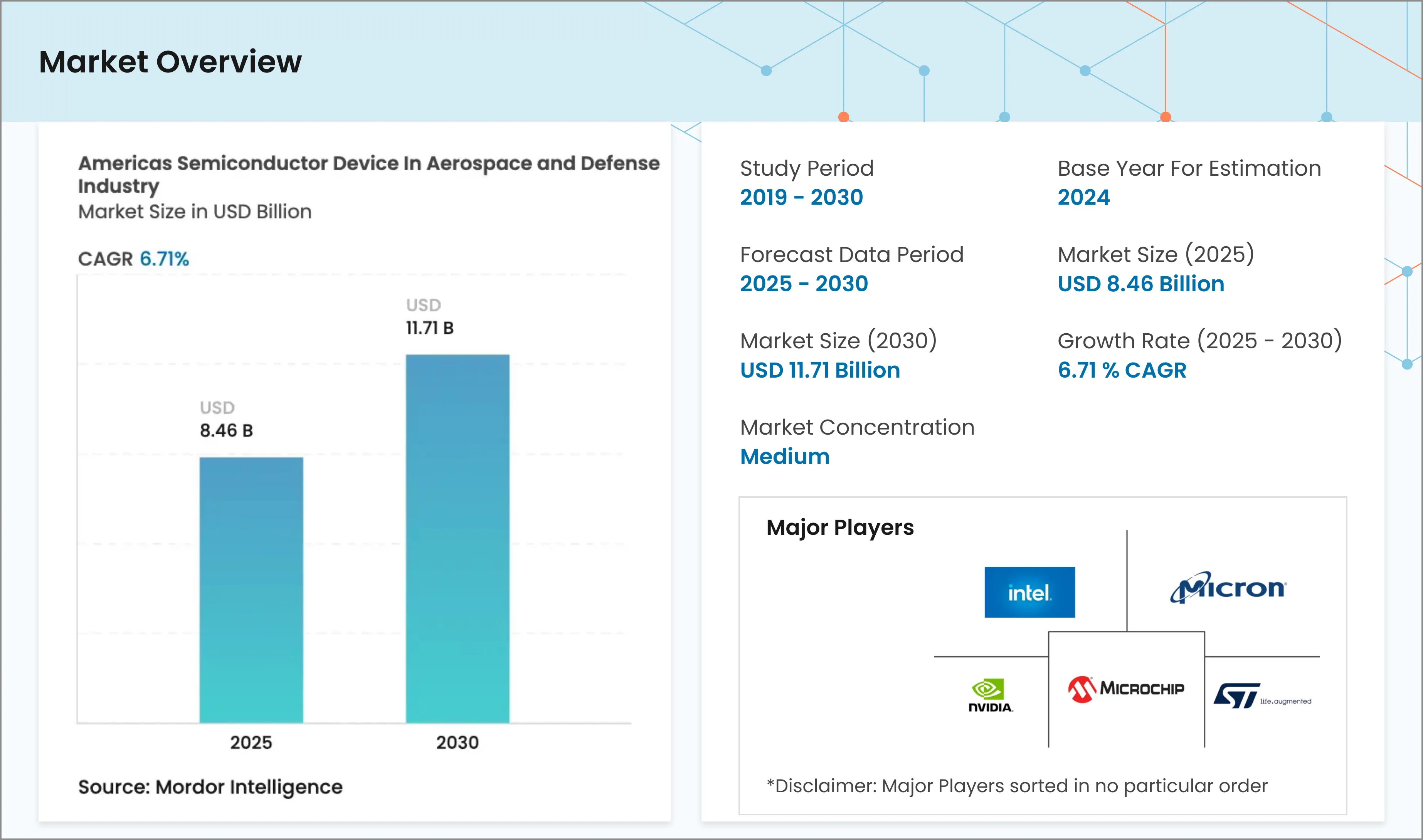This screenshot has height=840, width=1423.
Task: Click the Source: Mordor Intelligence attribution
Action: pyautogui.click(x=209, y=787)
